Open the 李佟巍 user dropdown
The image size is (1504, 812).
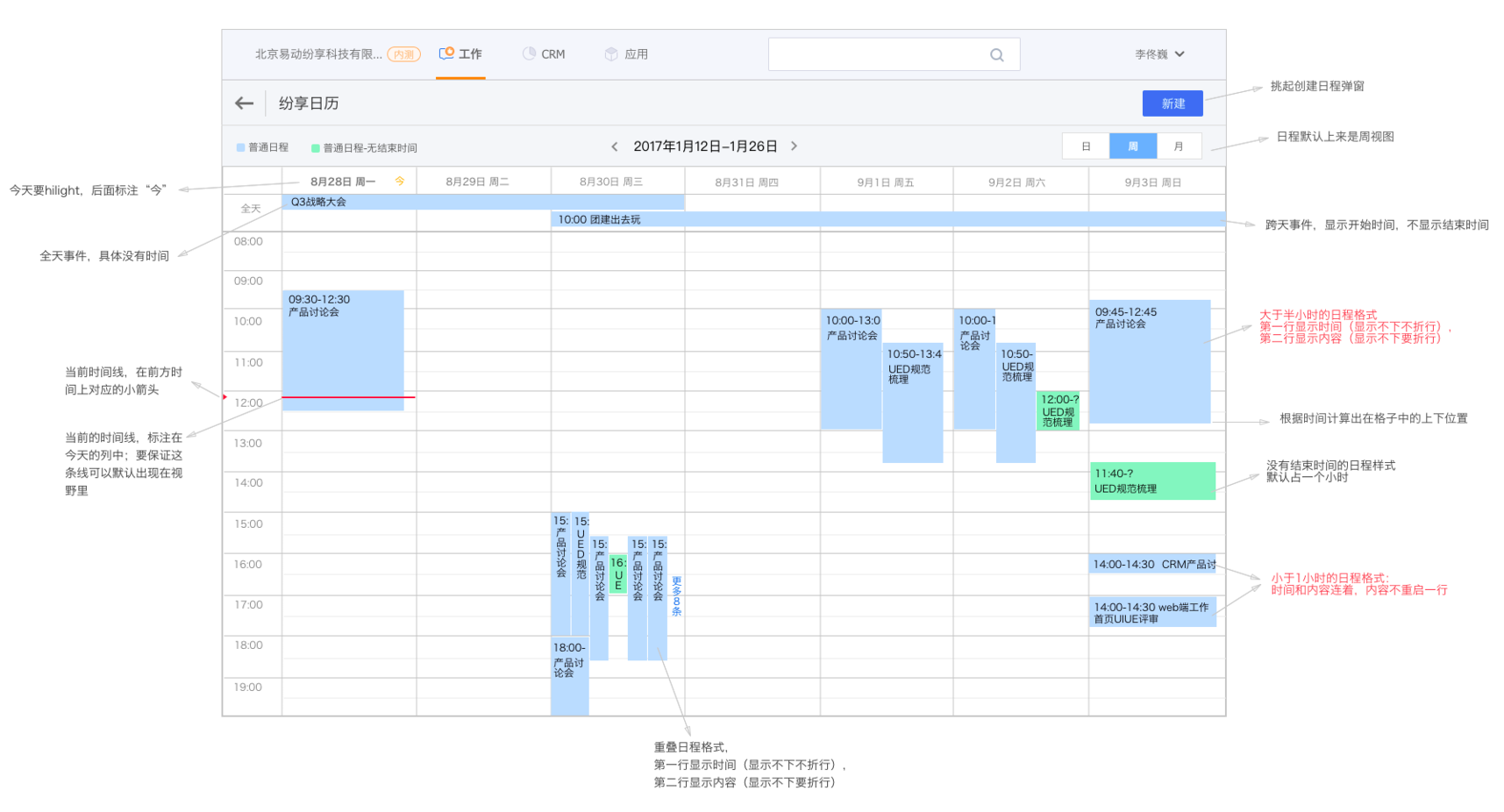(1159, 54)
